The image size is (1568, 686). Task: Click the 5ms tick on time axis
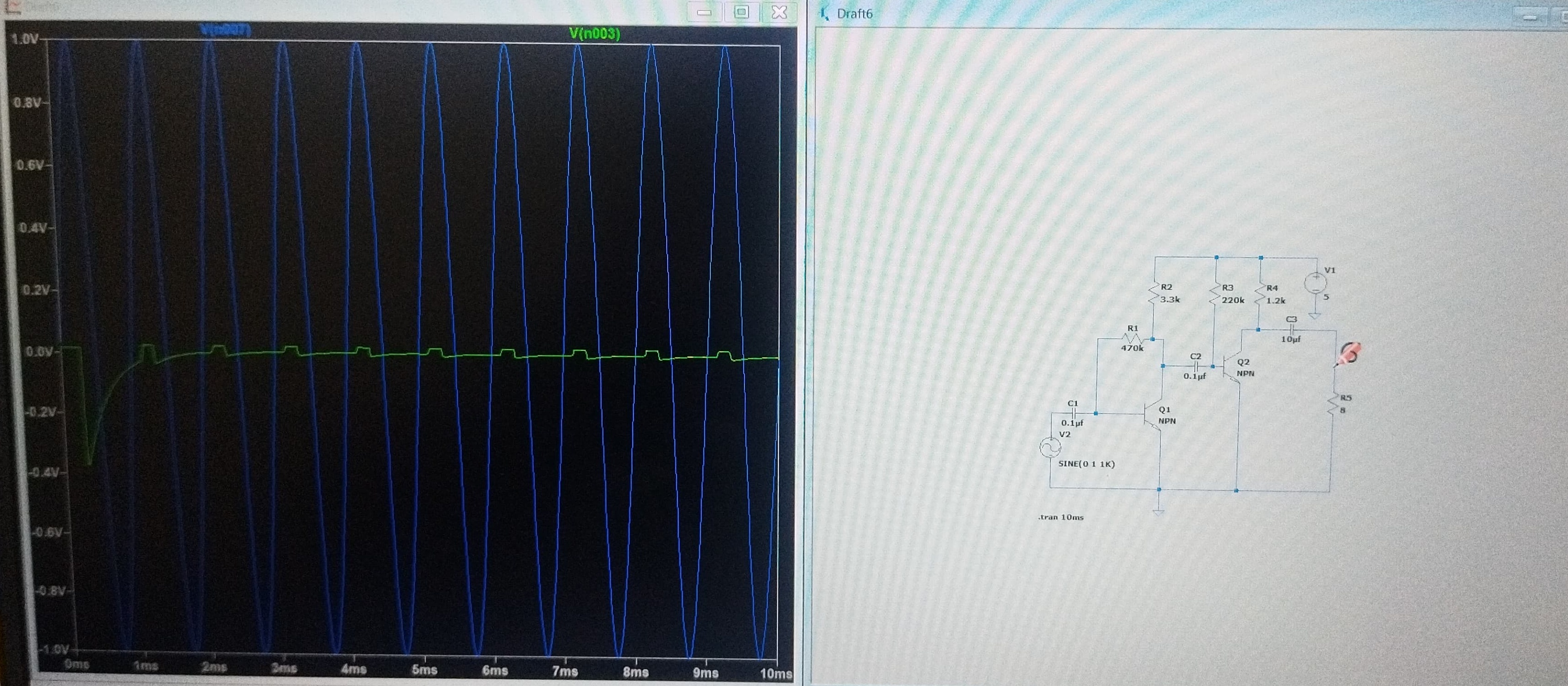pyautogui.click(x=424, y=670)
